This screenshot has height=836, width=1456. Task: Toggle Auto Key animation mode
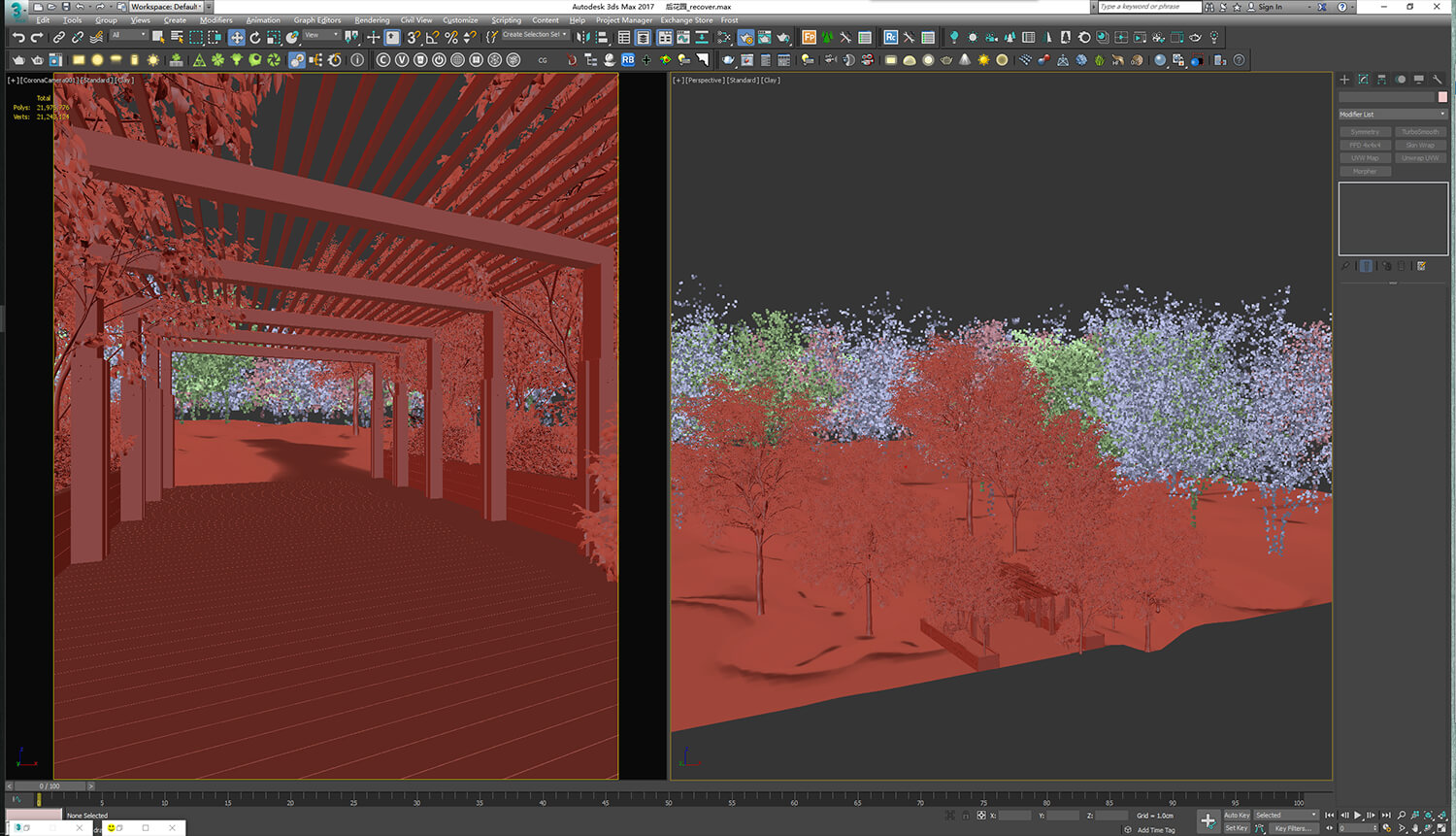tap(1237, 816)
